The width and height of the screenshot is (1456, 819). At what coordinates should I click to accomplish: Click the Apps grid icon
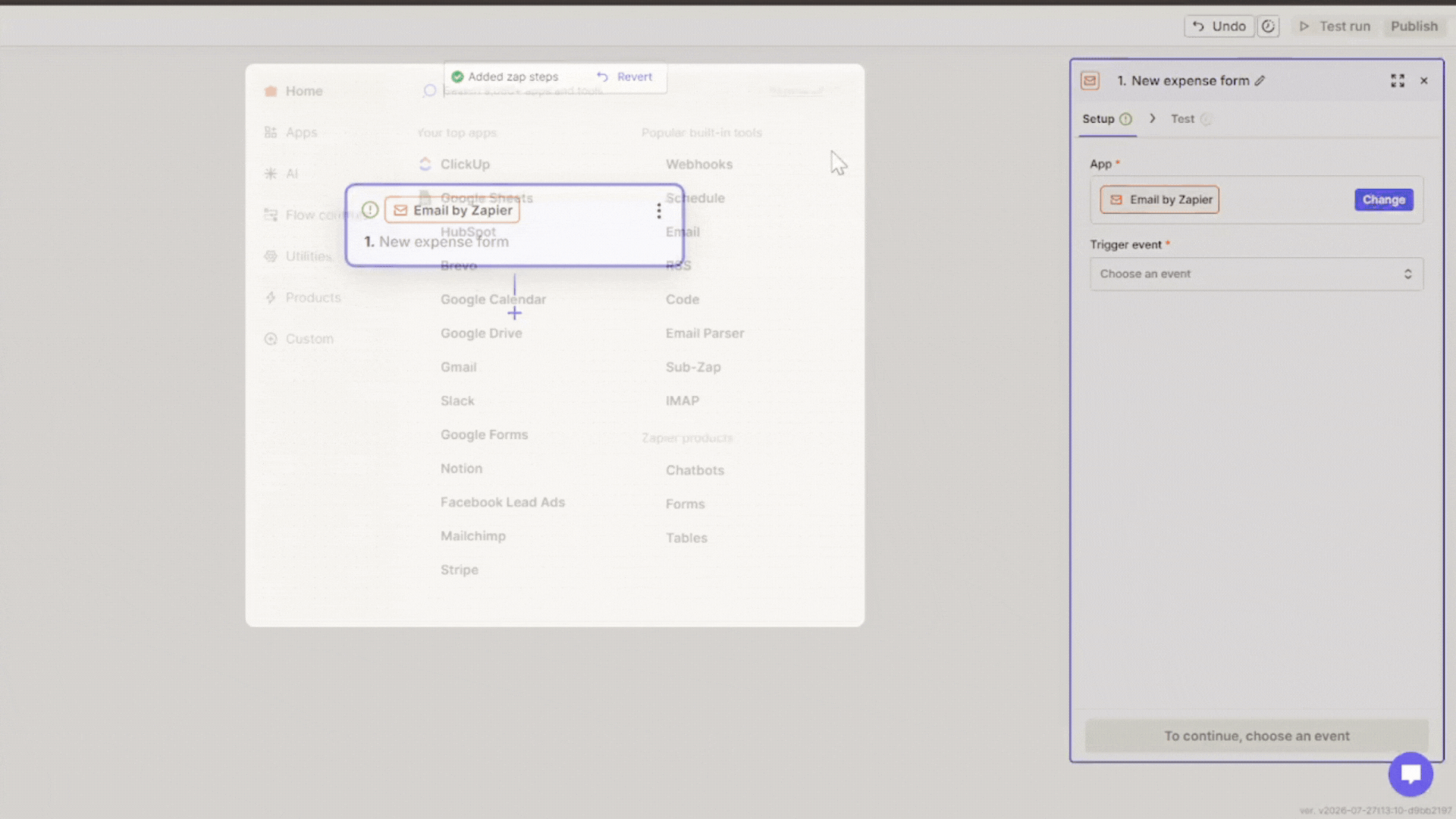point(271,132)
